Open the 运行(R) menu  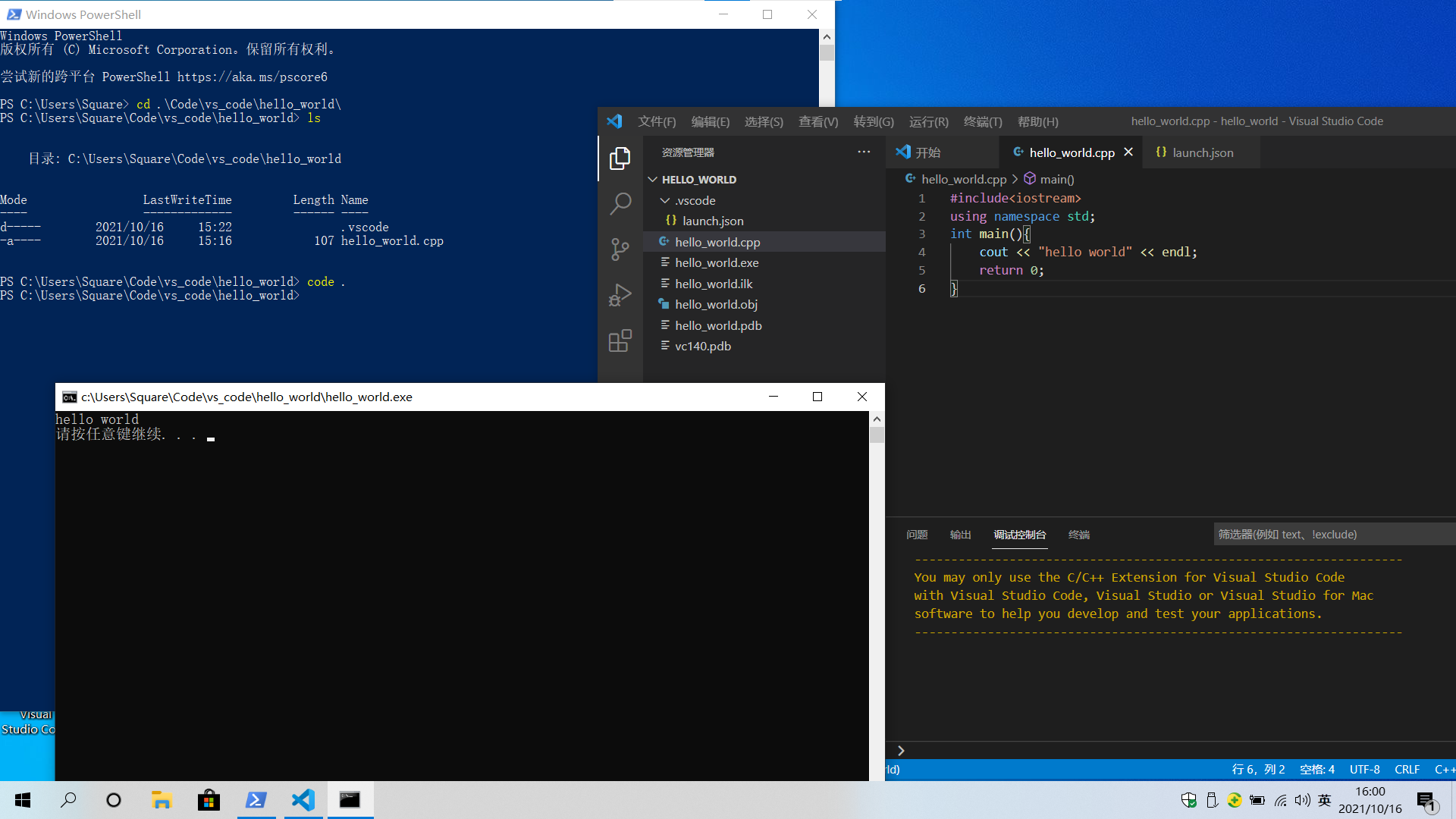(929, 121)
